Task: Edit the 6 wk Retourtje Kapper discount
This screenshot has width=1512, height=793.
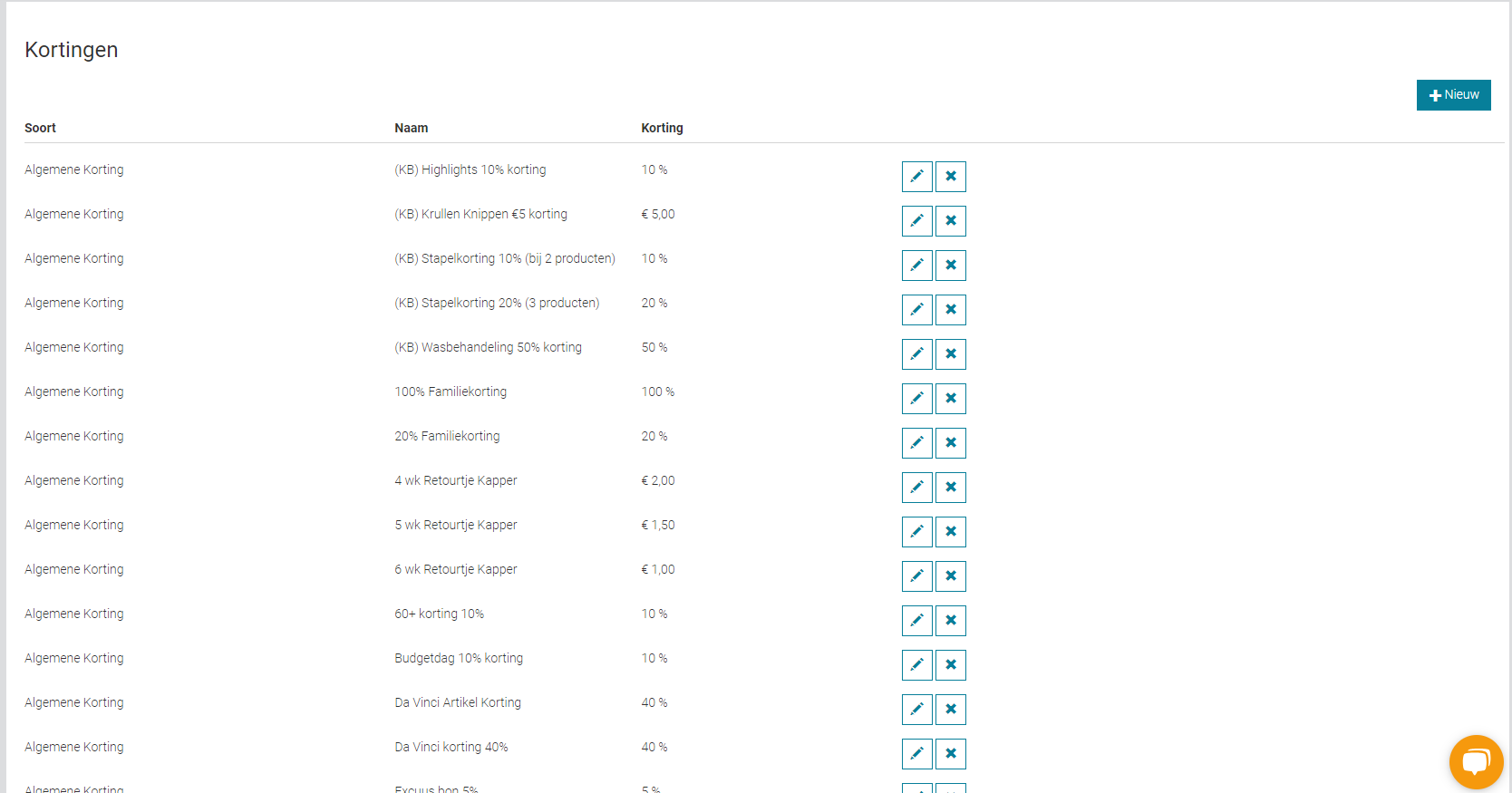Action: [x=916, y=576]
